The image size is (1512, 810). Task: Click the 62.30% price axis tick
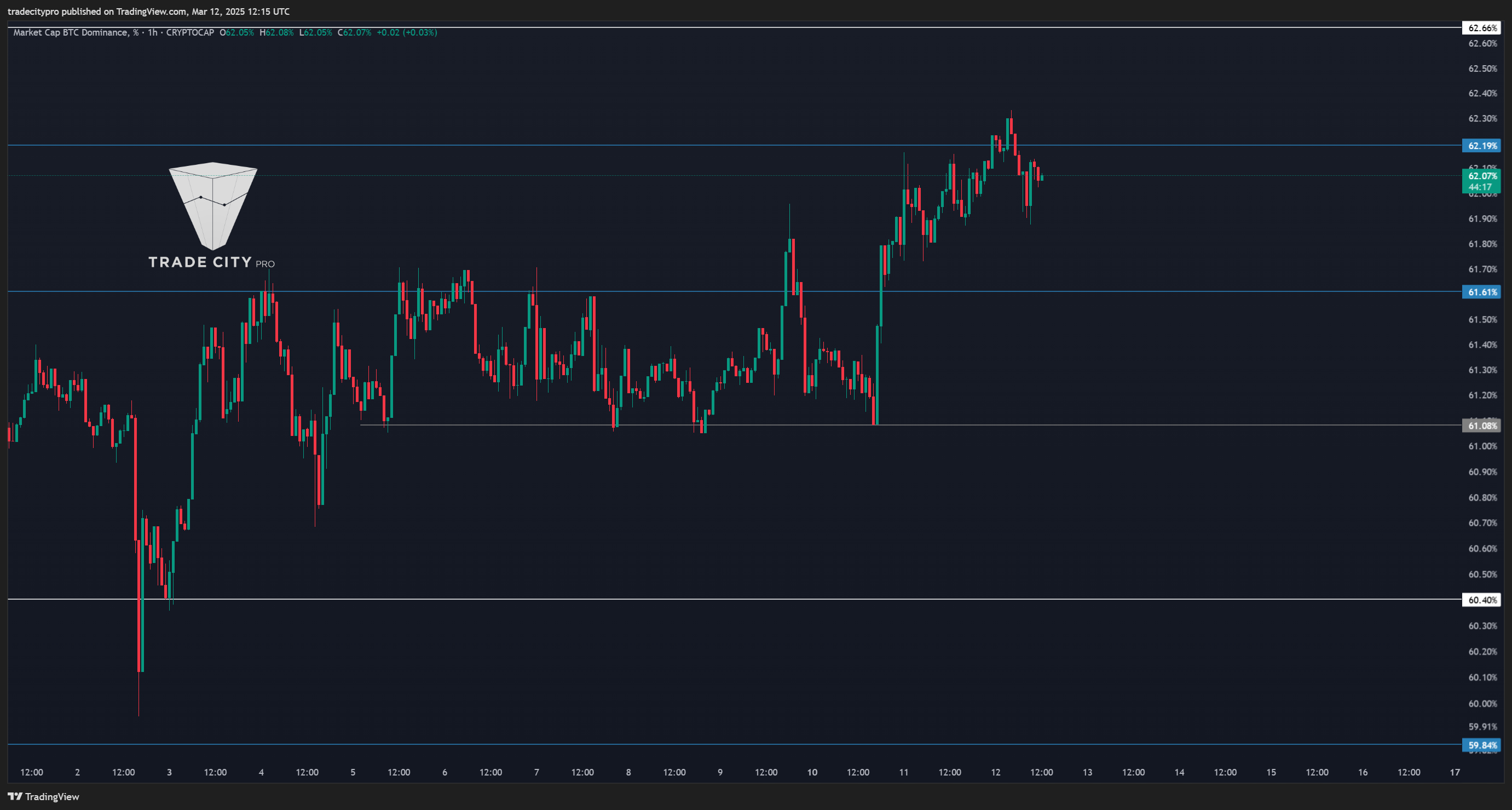[x=1482, y=119]
